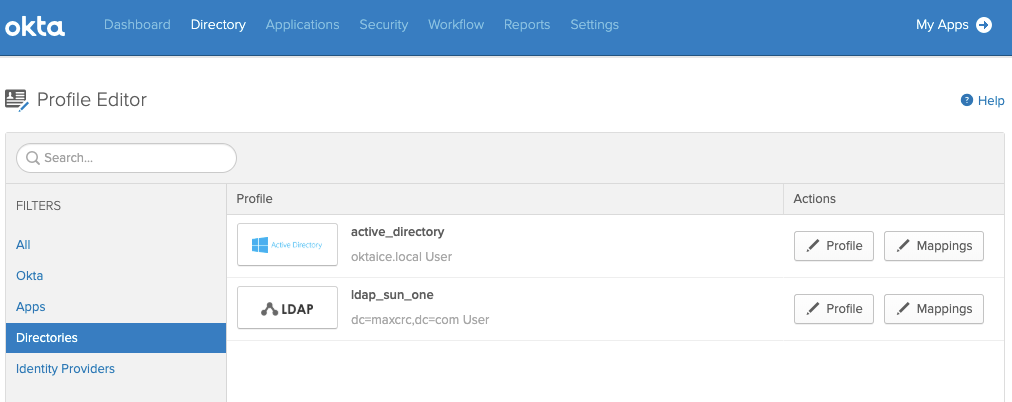Image resolution: width=1012 pixels, height=402 pixels.
Task: Edit Profile for ldap_sun_one
Action: (x=834, y=309)
